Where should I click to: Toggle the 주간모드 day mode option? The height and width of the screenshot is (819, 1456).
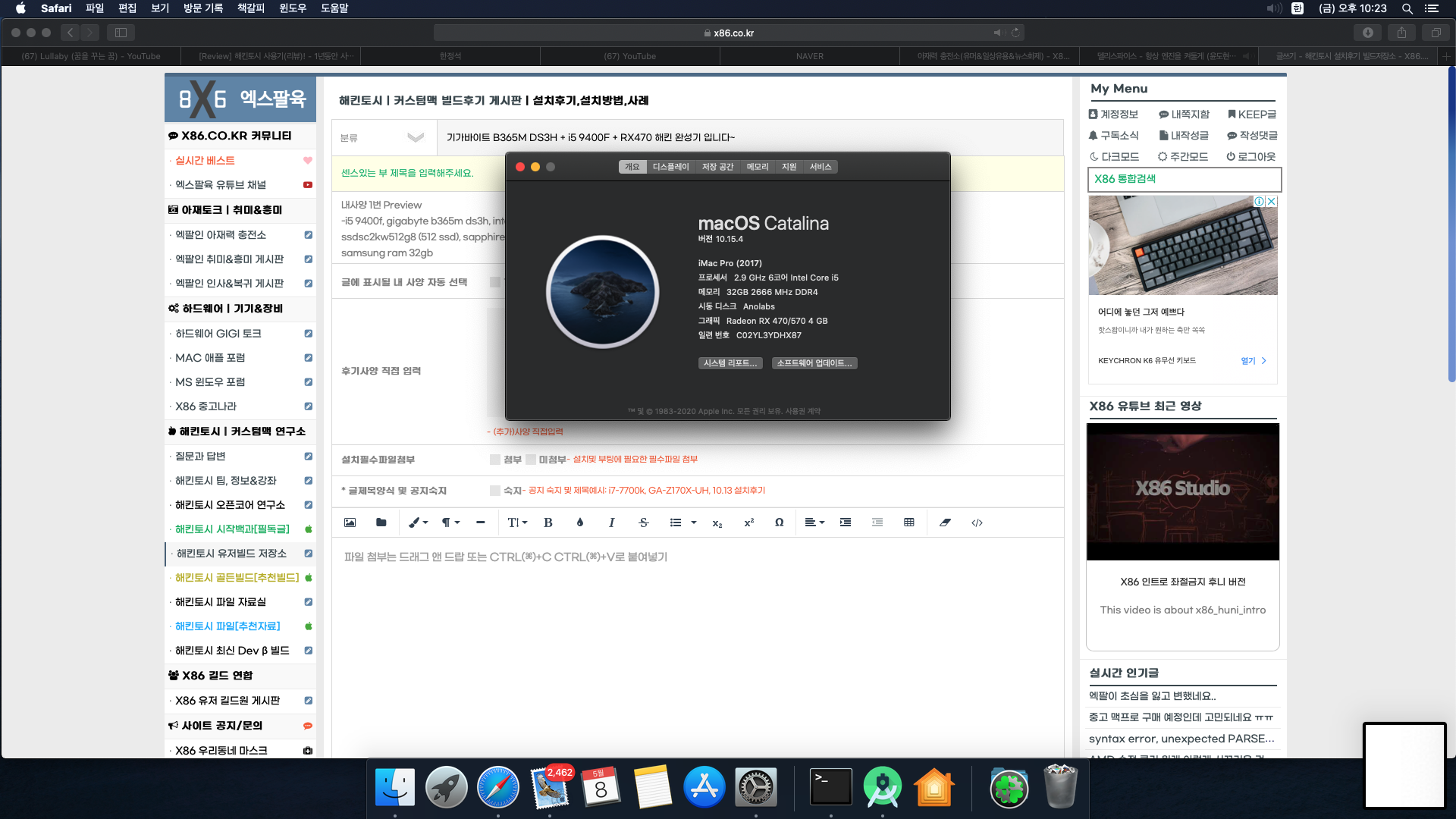pos(1183,157)
